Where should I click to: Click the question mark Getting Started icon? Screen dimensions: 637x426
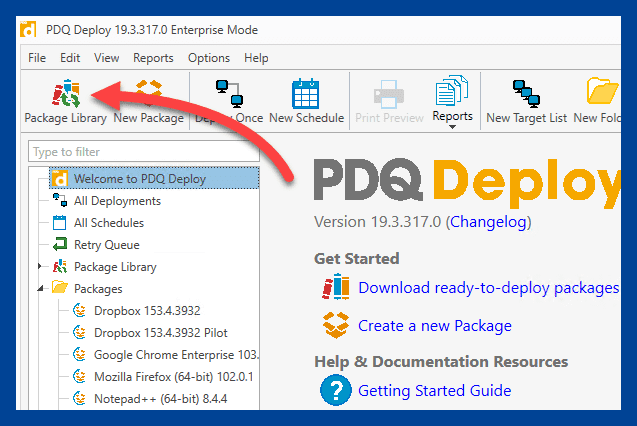(x=336, y=390)
